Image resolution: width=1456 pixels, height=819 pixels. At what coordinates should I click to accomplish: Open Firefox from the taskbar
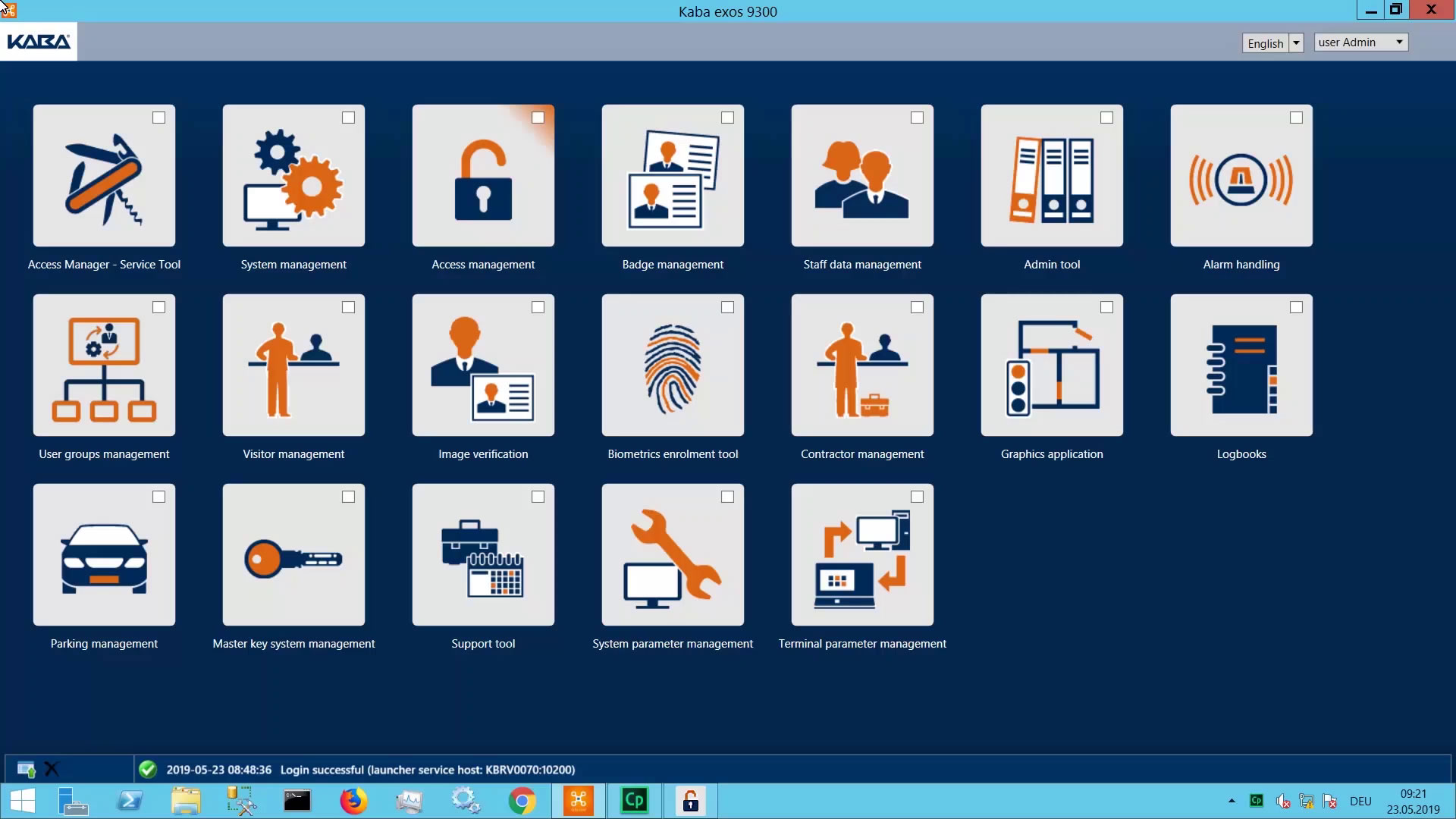353,801
